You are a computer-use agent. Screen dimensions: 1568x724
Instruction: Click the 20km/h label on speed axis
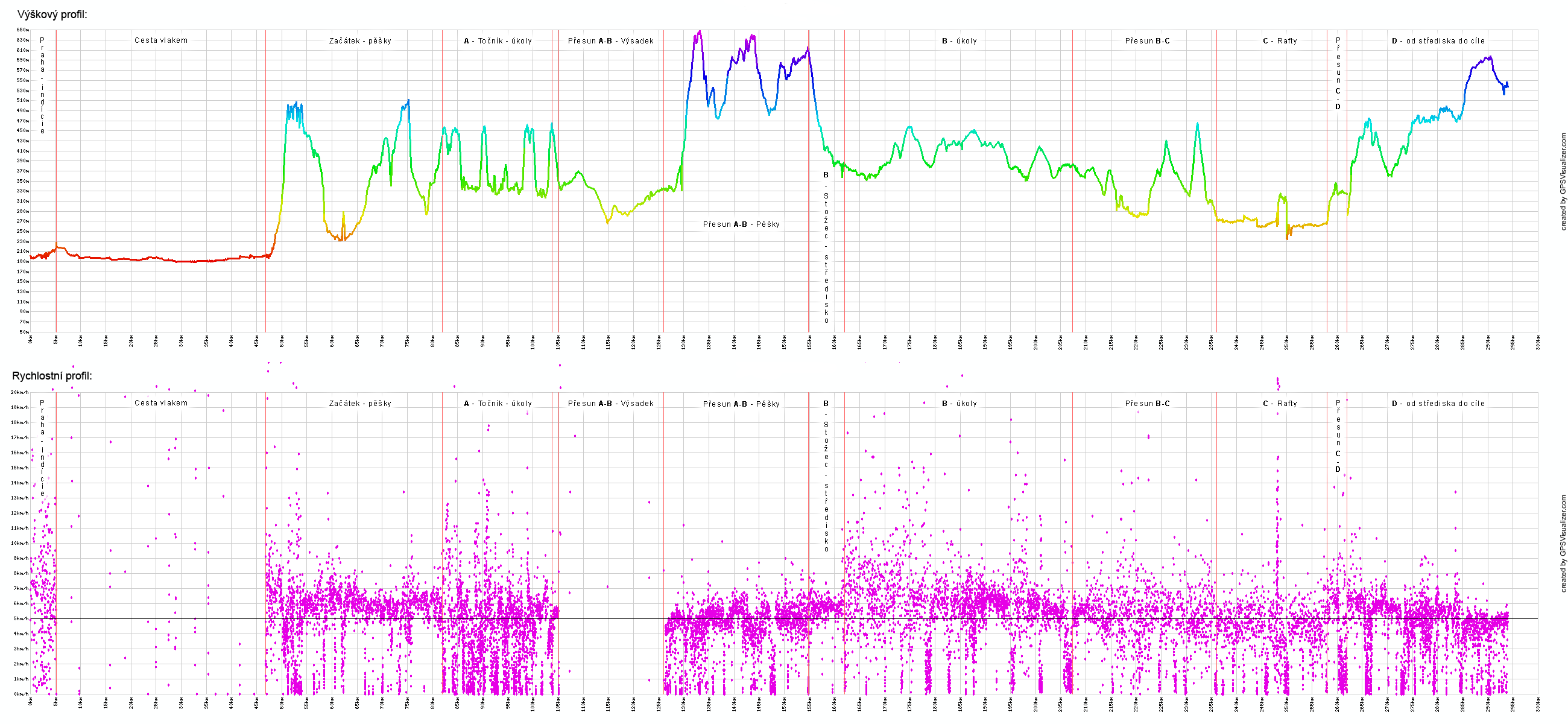pos(19,392)
